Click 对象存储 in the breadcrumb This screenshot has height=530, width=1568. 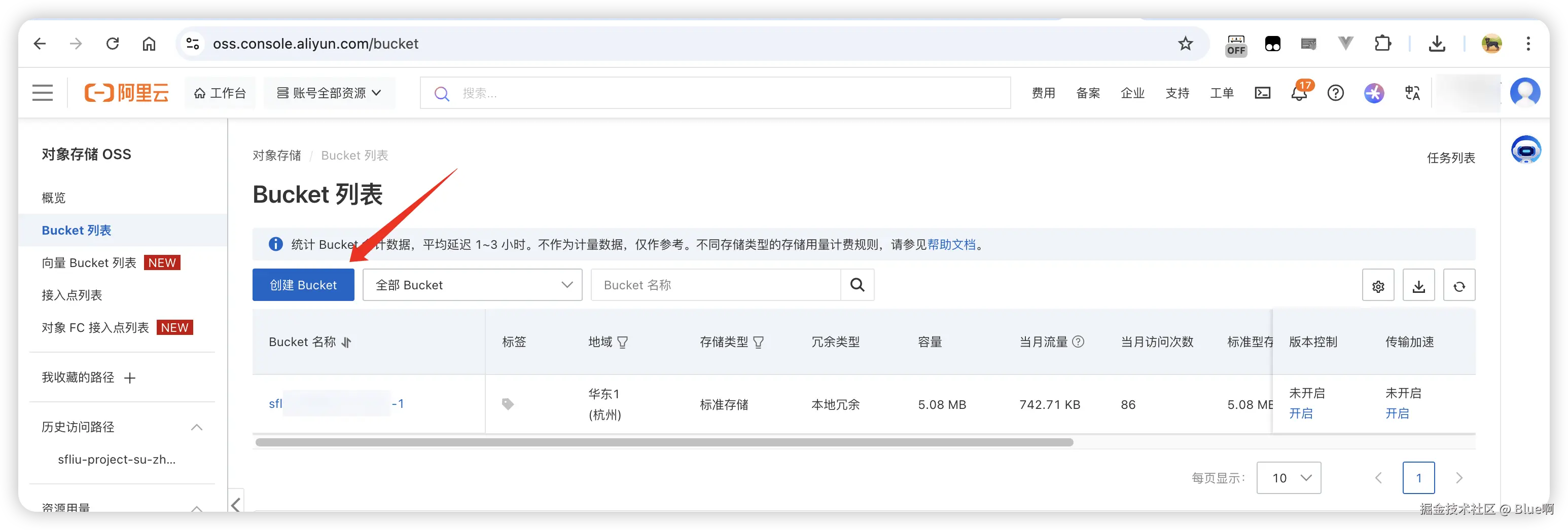click(x=277, y=156)
